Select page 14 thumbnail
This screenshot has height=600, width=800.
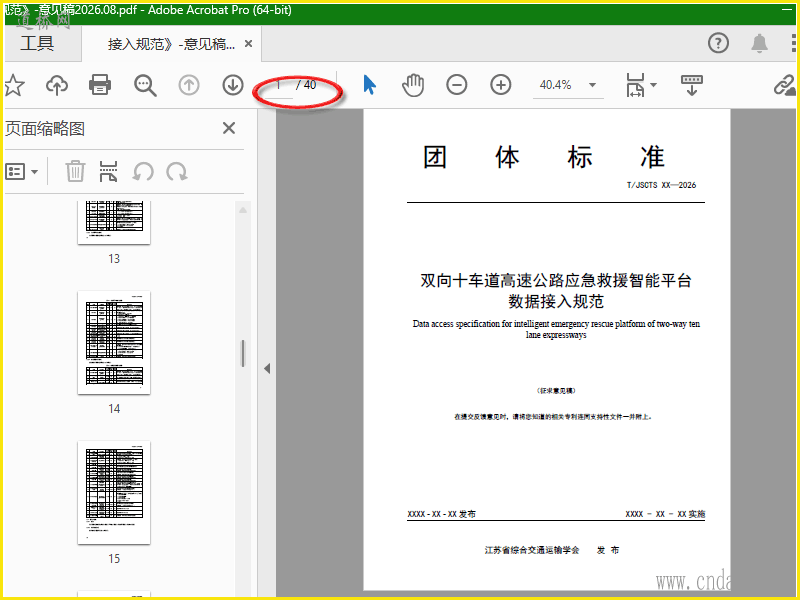click(114, 342)
